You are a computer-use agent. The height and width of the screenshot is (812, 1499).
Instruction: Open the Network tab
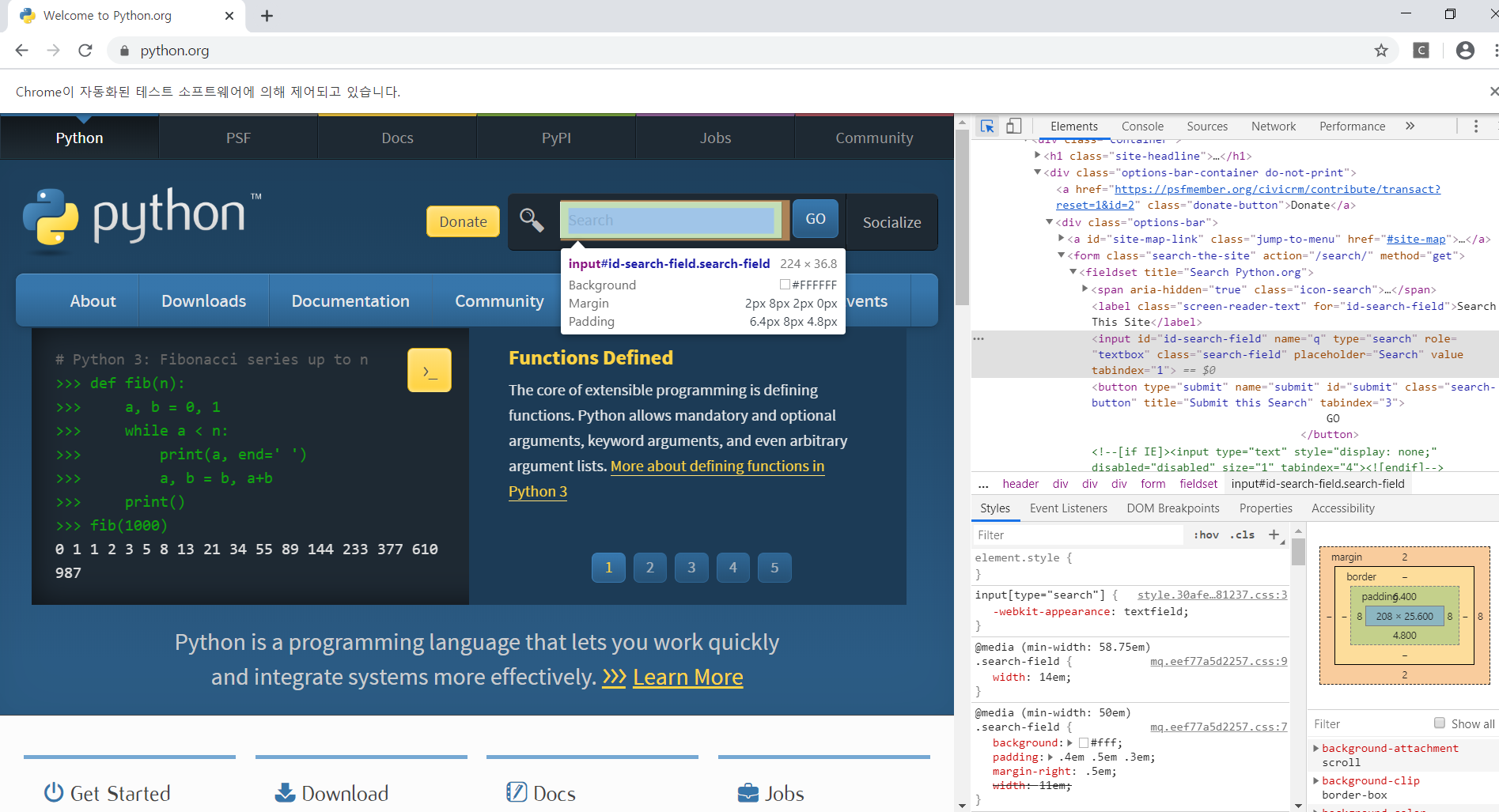1274,127
